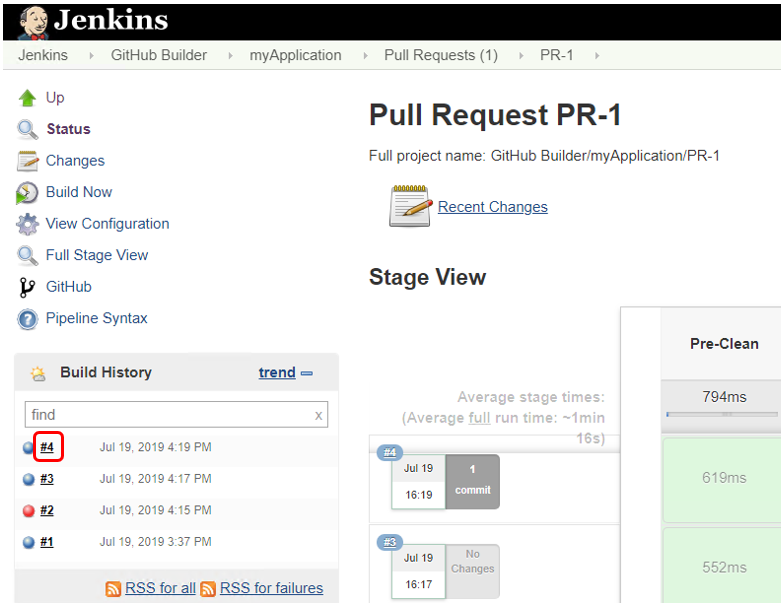Click the View Configuration gear icon
781x616 pixels.
pyautogui.click(x=27, y=224)
